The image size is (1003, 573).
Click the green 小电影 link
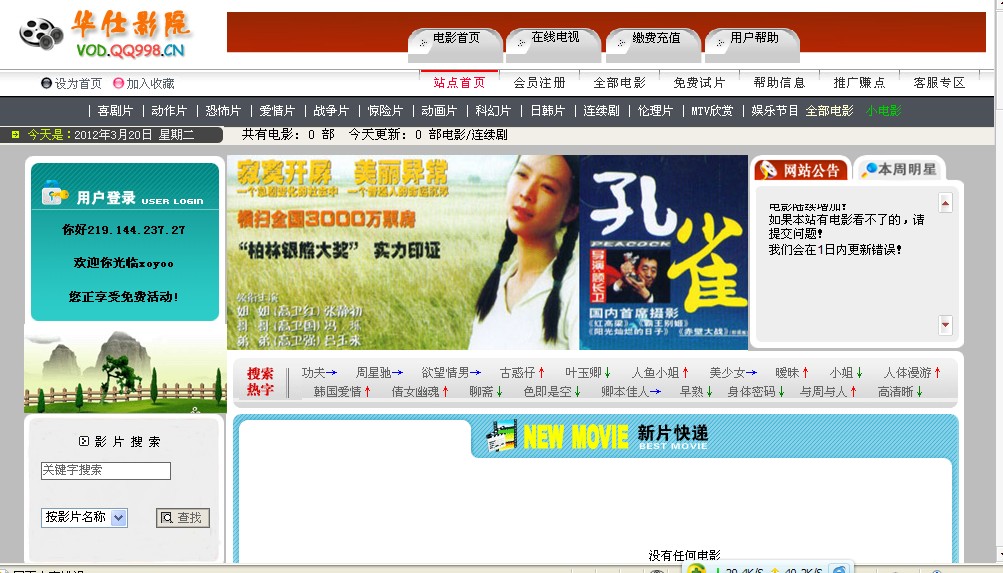click(x=883, y=111)
